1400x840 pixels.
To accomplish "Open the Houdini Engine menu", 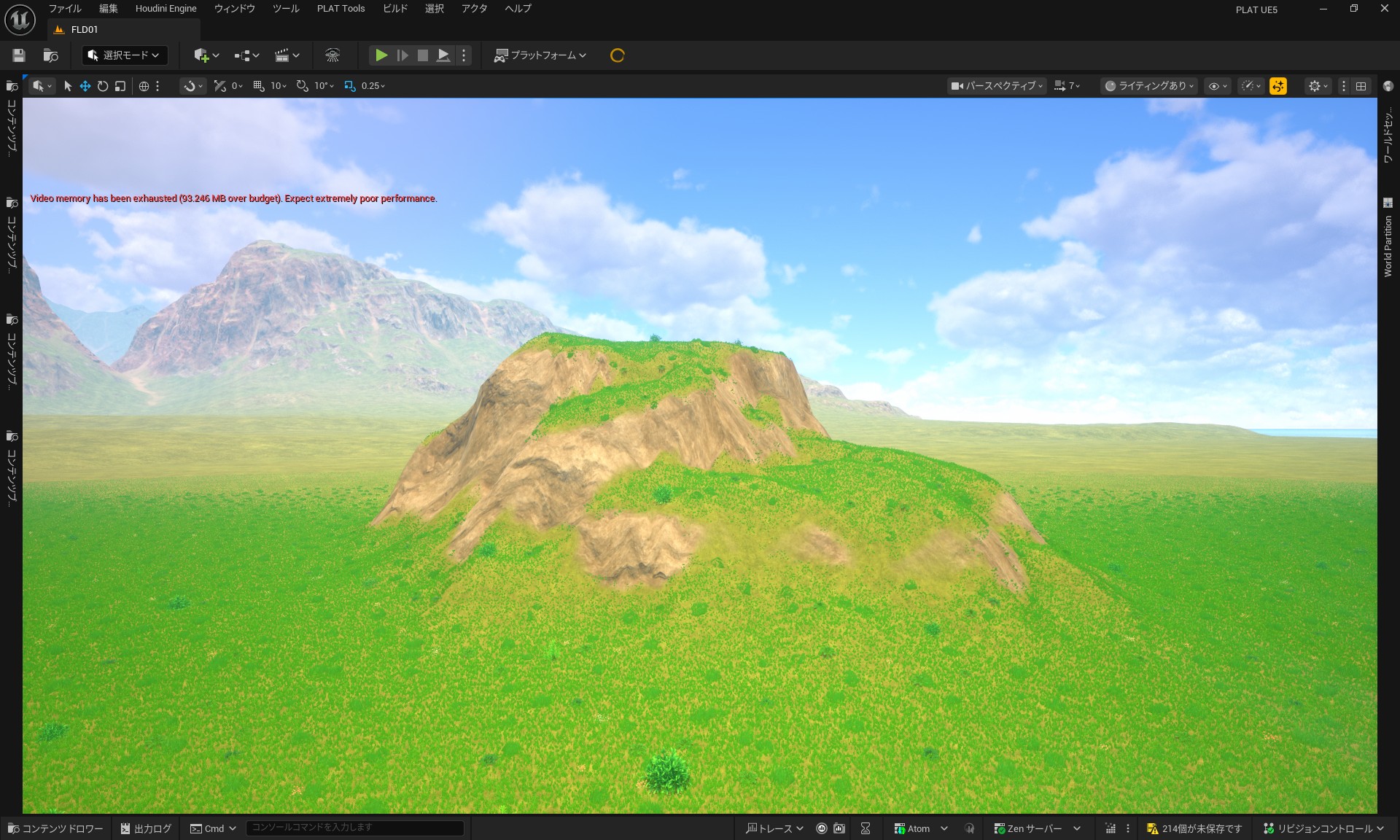I will (x=165, y=8).
